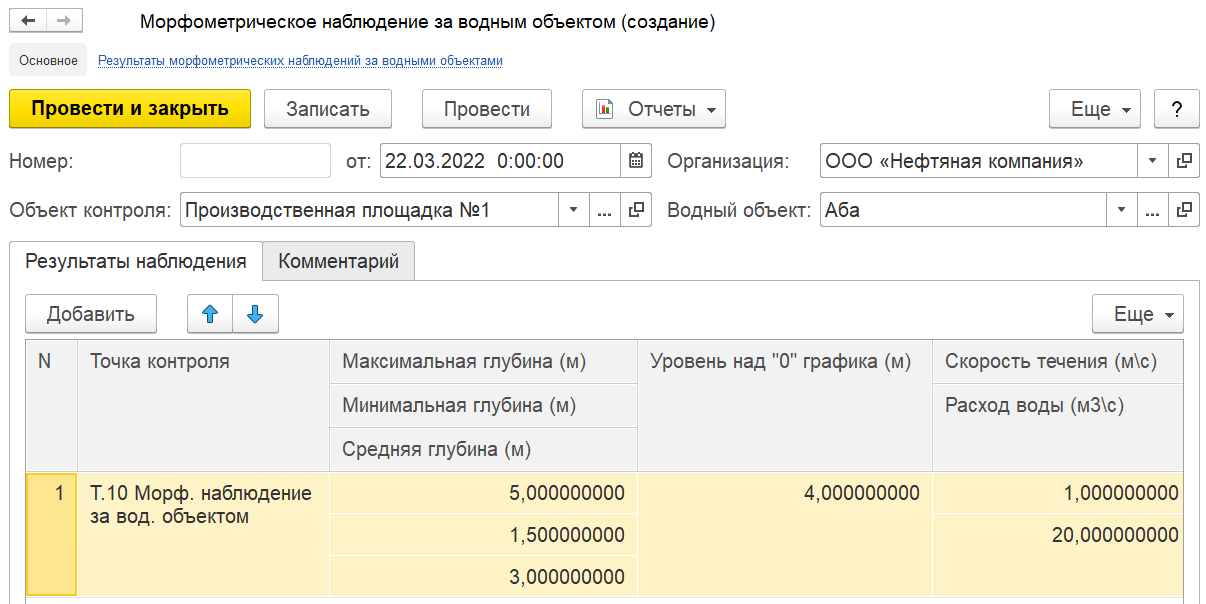The image size is (1206, 604).
Task: Open Объект контроля record with open-form icon
Action: coord(636,211)
